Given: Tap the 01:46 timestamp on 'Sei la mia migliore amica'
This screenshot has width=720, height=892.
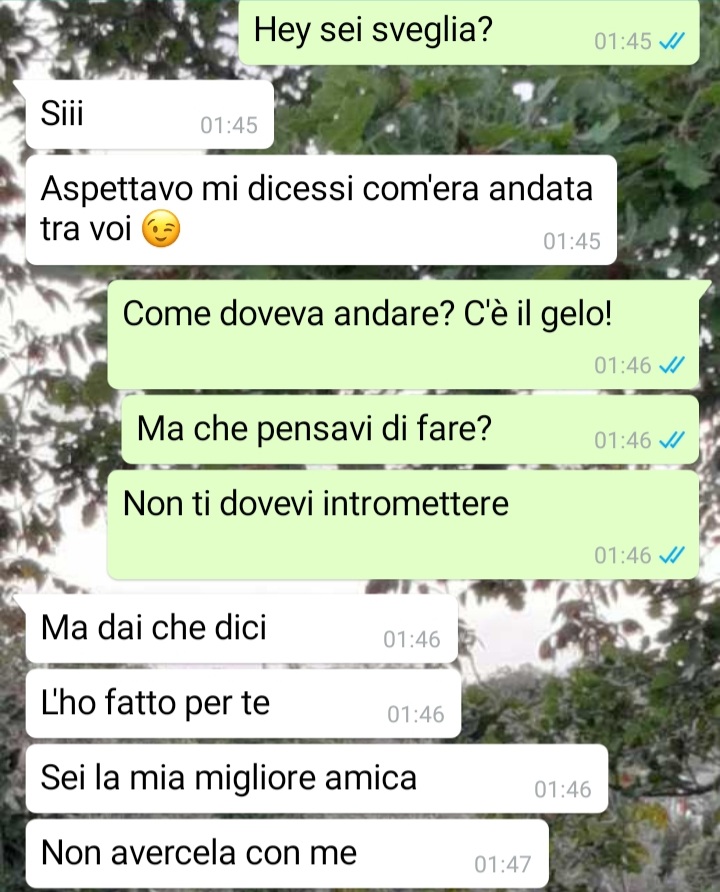Looking at the screenshot, I should coord(563,790).
